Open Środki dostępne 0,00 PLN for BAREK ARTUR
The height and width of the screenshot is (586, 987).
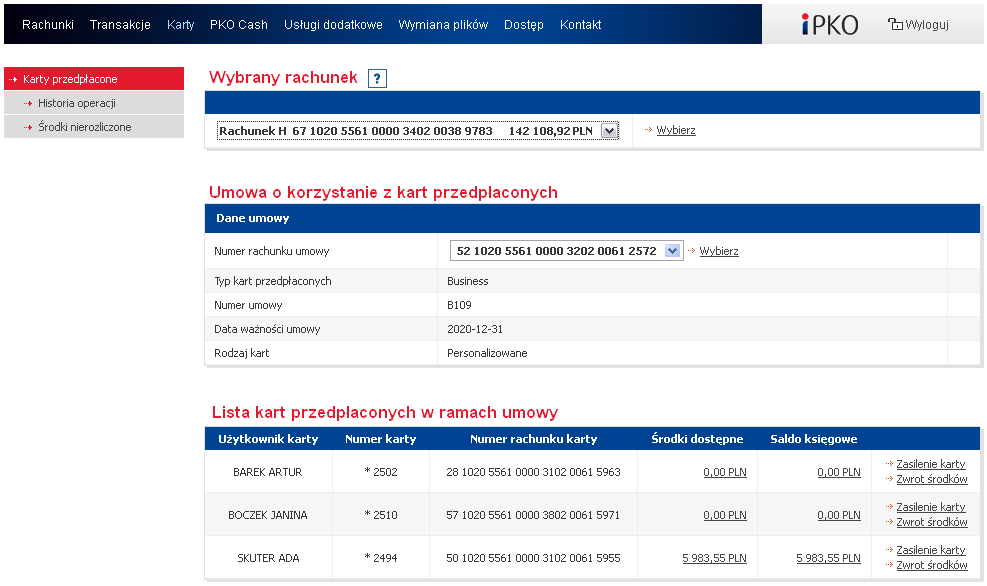click(725, 472)
